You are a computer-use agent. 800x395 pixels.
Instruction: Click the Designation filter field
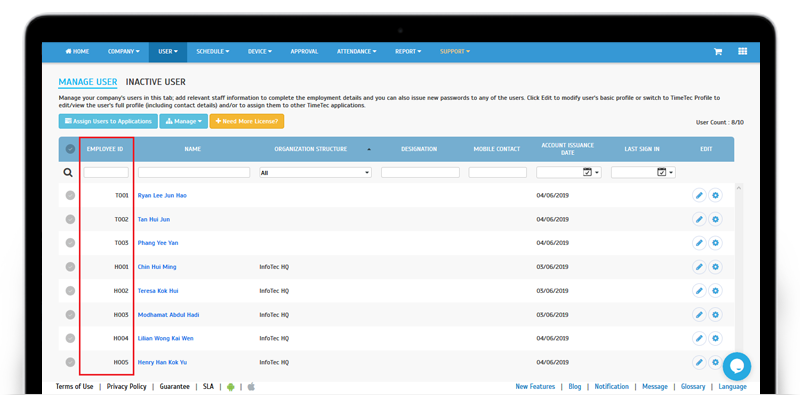[420, 172]
